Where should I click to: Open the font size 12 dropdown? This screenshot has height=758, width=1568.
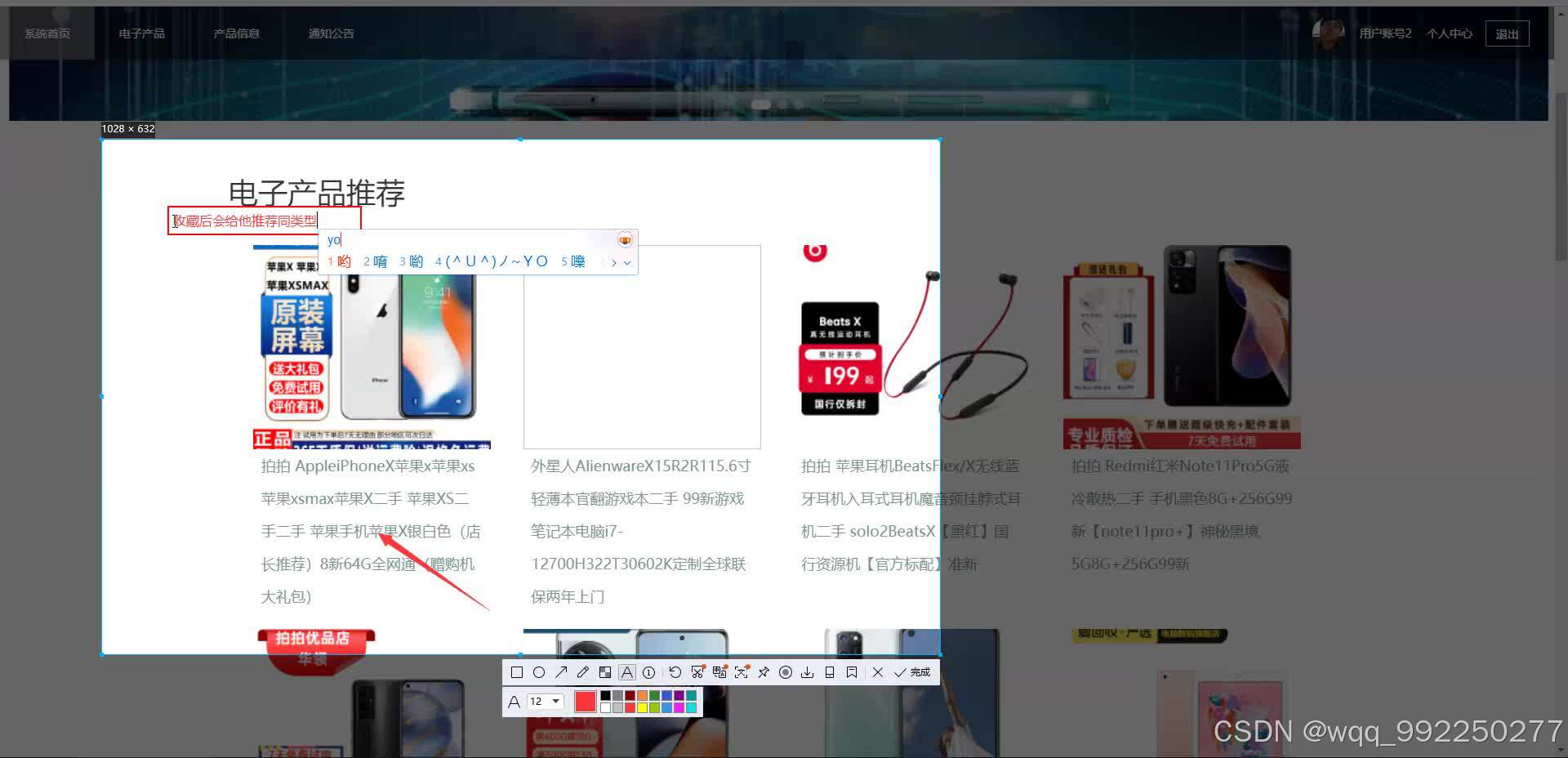[546, 701]
